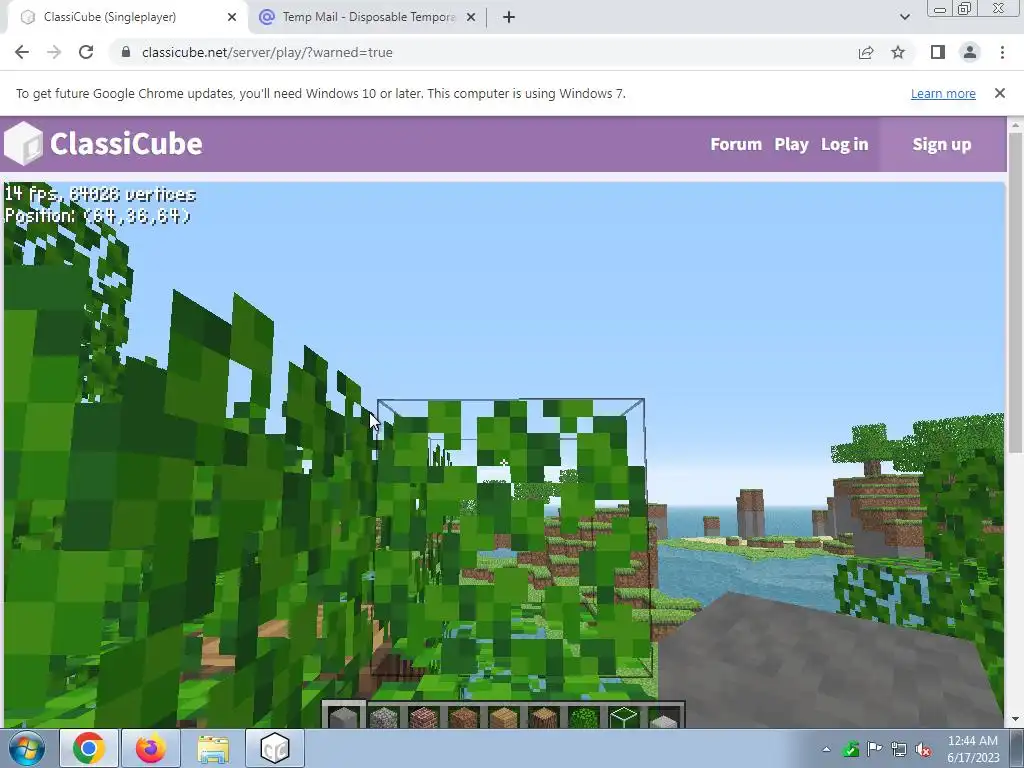Viewport: 1024px width, 768px height.
Task: Open Chrome three-dot menu
Action: coord(1002,52)
